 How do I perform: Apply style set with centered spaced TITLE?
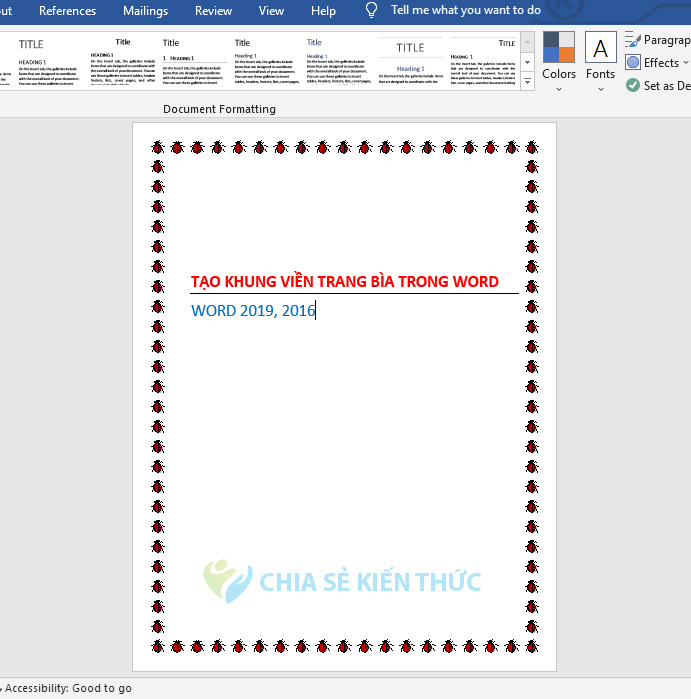[x=411, y=62]
